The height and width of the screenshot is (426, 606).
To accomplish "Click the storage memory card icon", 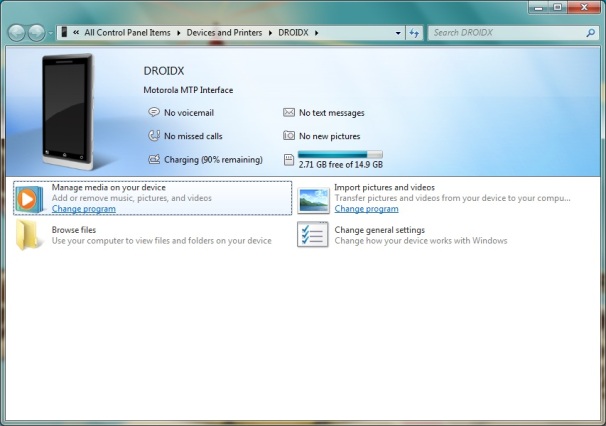I will (289, 160).
